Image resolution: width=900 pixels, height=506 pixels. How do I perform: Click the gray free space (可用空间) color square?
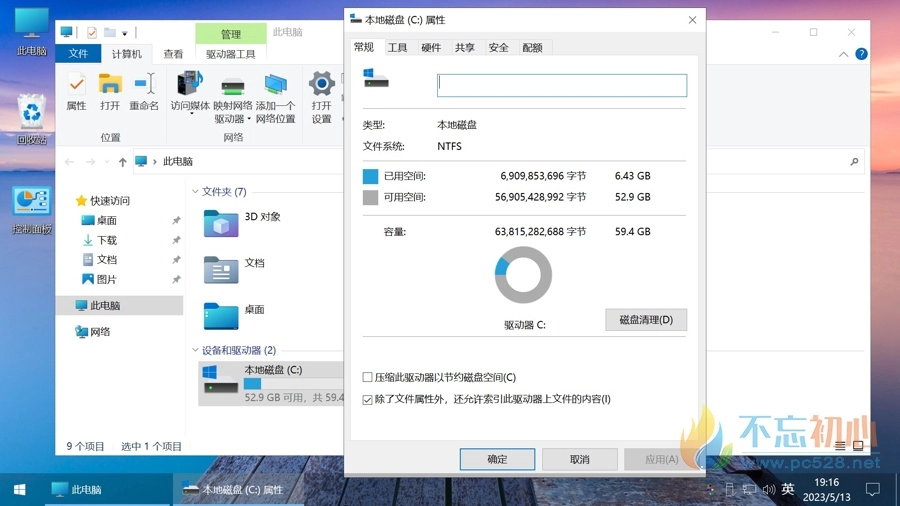point(371,197)
